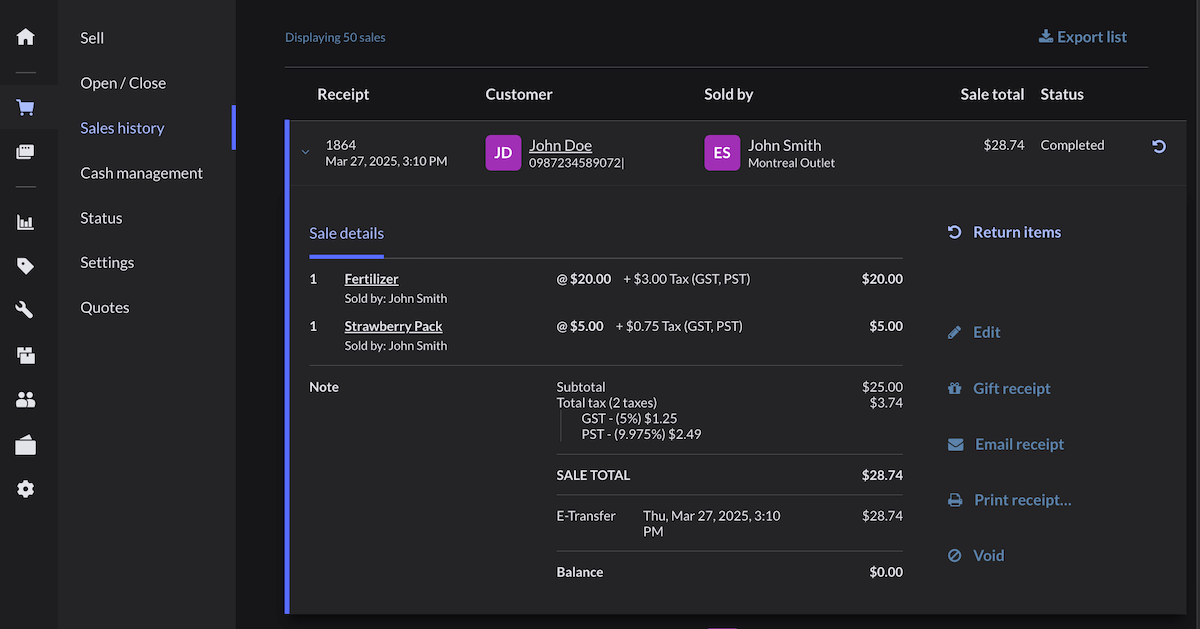Click the Subtotal label
Viewport: 1200px width, 629px height.
pyautogui.click(x=581, y=387)
